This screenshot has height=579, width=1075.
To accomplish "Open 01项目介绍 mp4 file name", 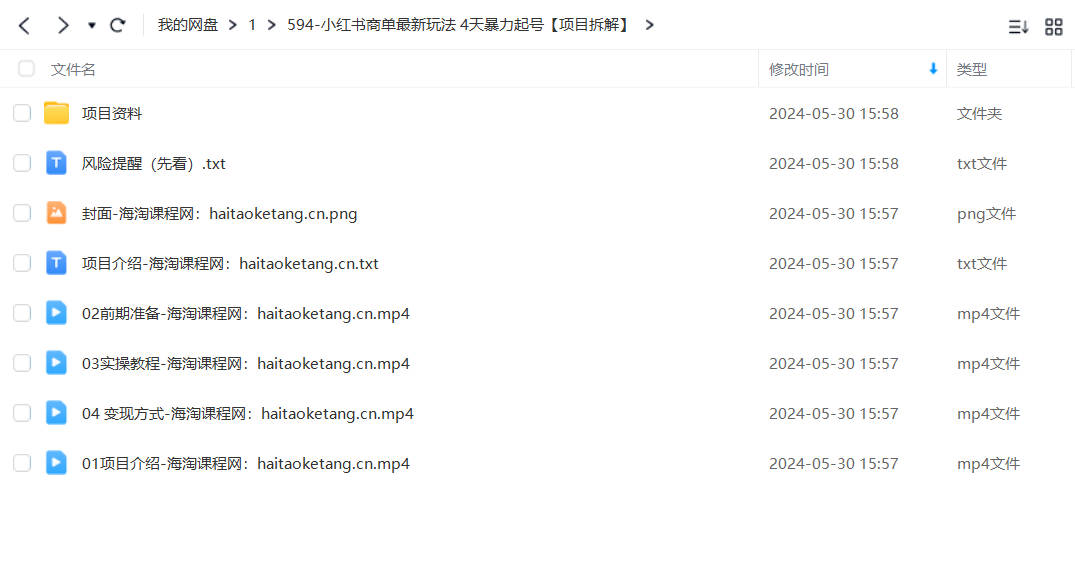I will (245, 464).
